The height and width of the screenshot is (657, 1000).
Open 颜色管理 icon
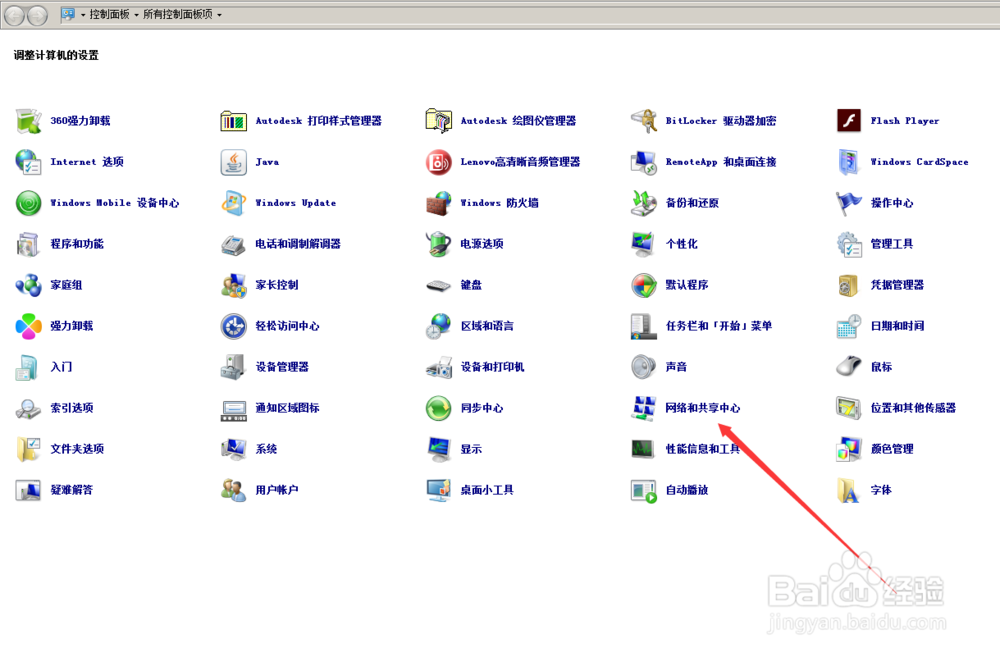pyautogui.click(x=849, y=449)
